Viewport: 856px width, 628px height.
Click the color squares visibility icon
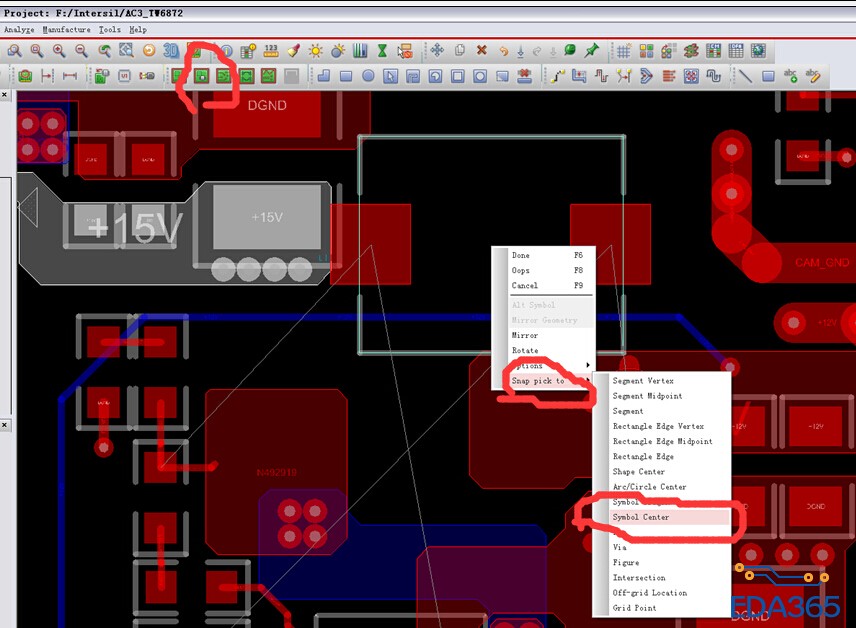point(646,51)
